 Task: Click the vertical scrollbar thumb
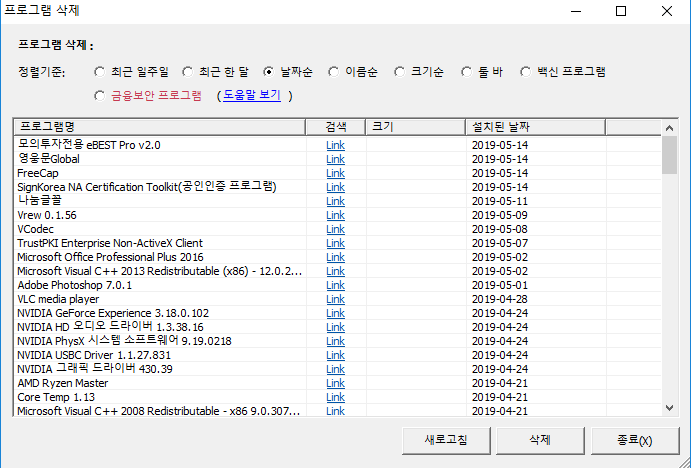point(669,155)
